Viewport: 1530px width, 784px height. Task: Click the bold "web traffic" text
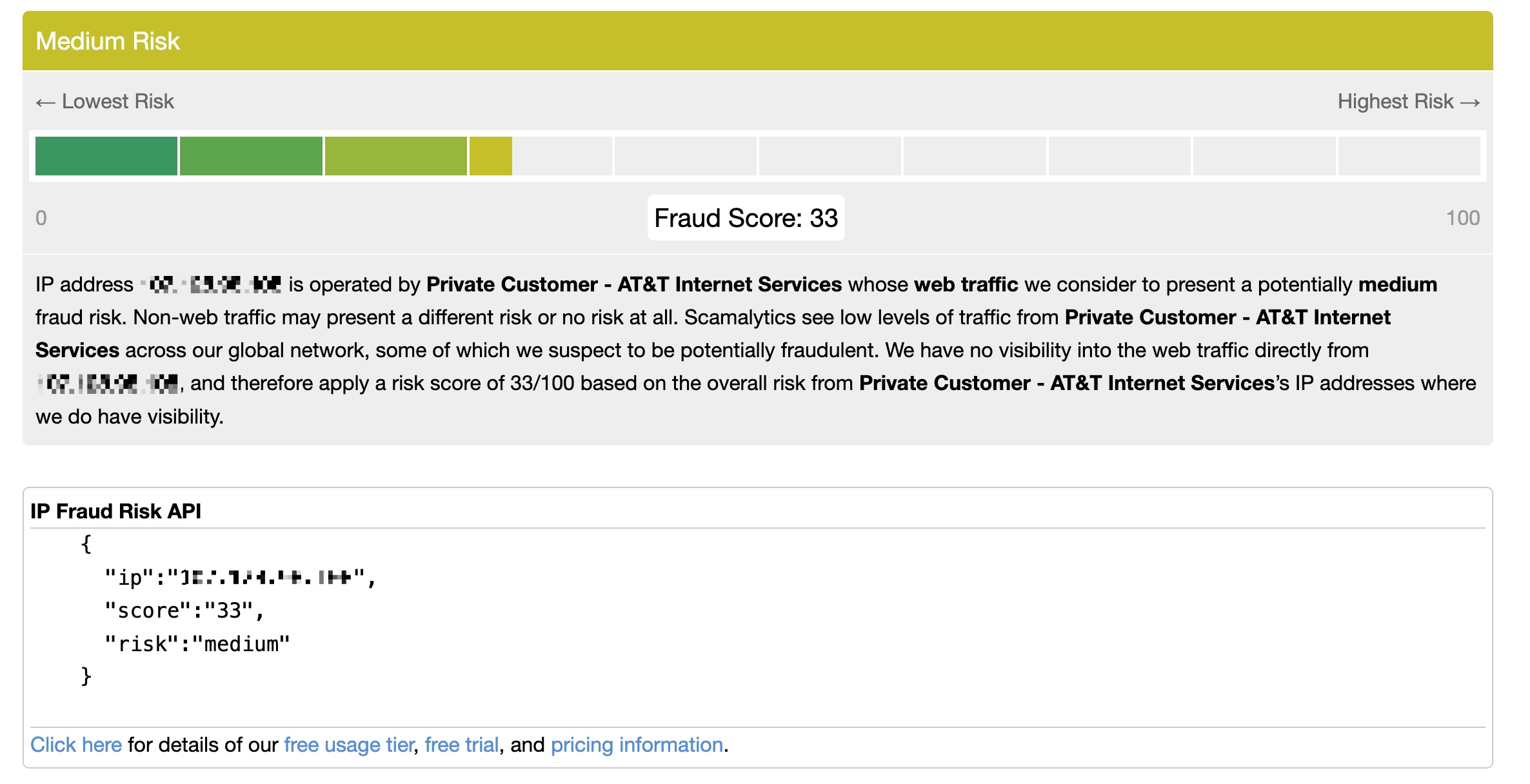(966, 284)
